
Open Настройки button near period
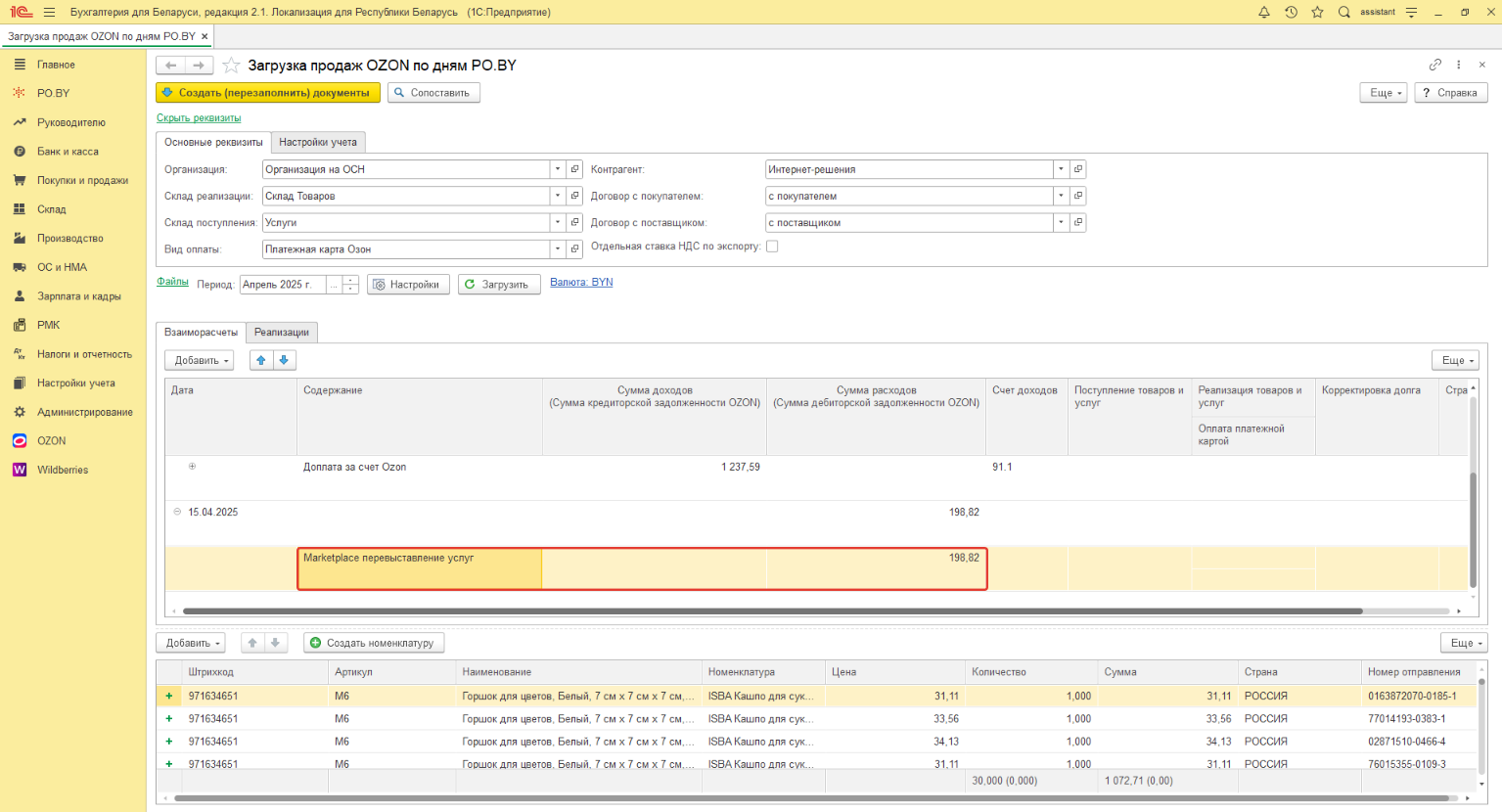click(x=408, y=285)
